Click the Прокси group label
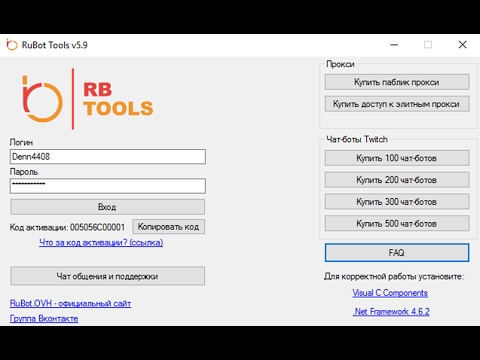 click(x=340, y=64)
